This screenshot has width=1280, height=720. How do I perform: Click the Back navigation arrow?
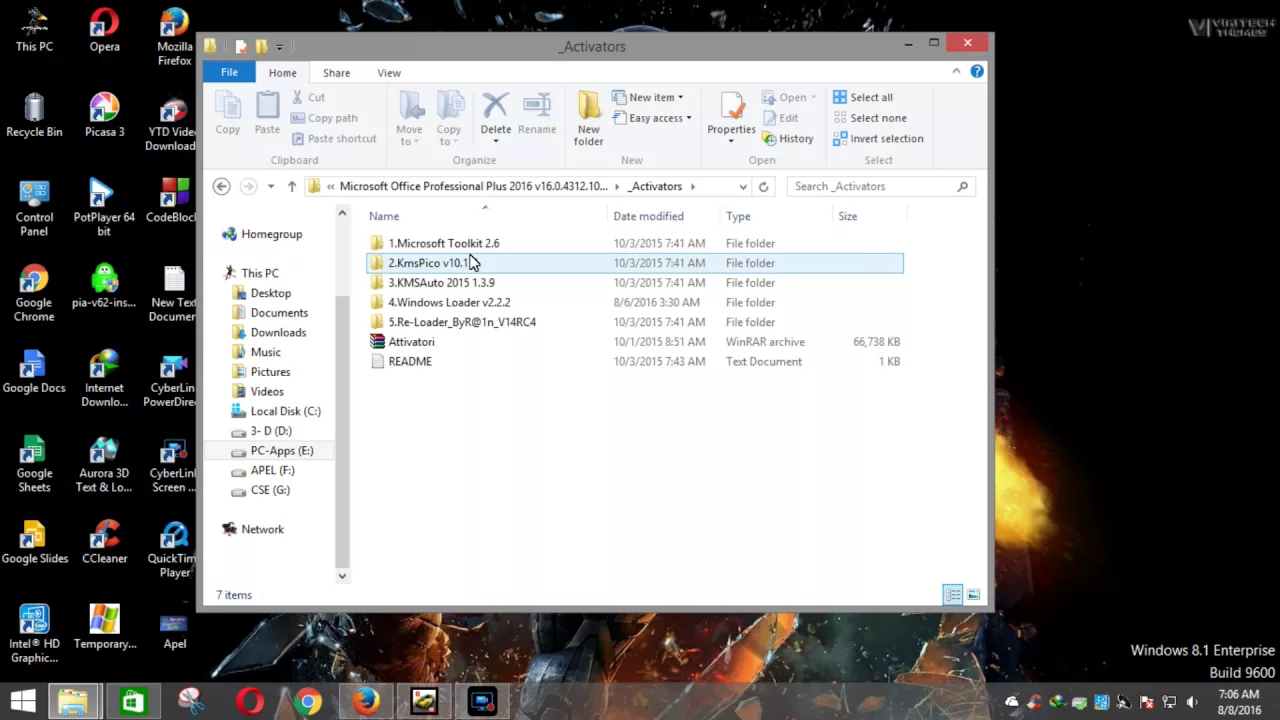pyautogui.click(x=222, y=186)
